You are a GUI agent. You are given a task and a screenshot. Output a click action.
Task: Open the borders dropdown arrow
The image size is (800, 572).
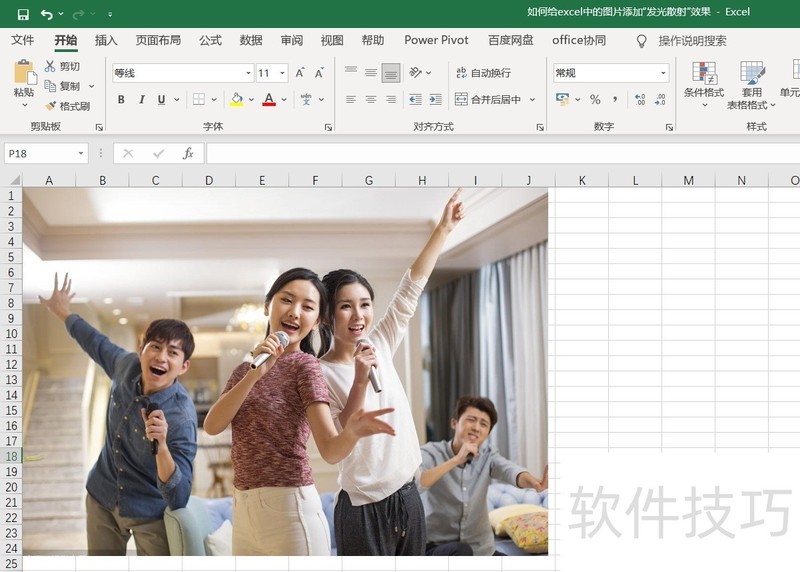tap(214, 100)
